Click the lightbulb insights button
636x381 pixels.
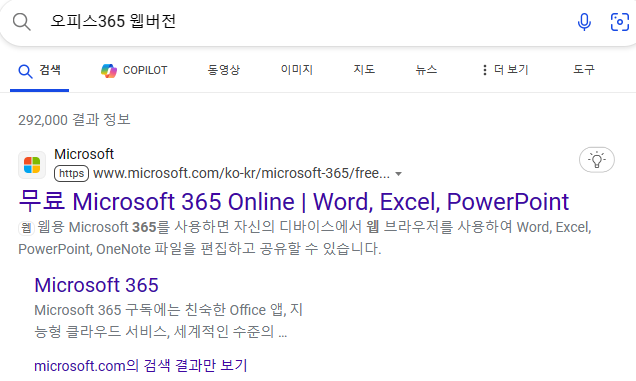[x=597, y=159]
